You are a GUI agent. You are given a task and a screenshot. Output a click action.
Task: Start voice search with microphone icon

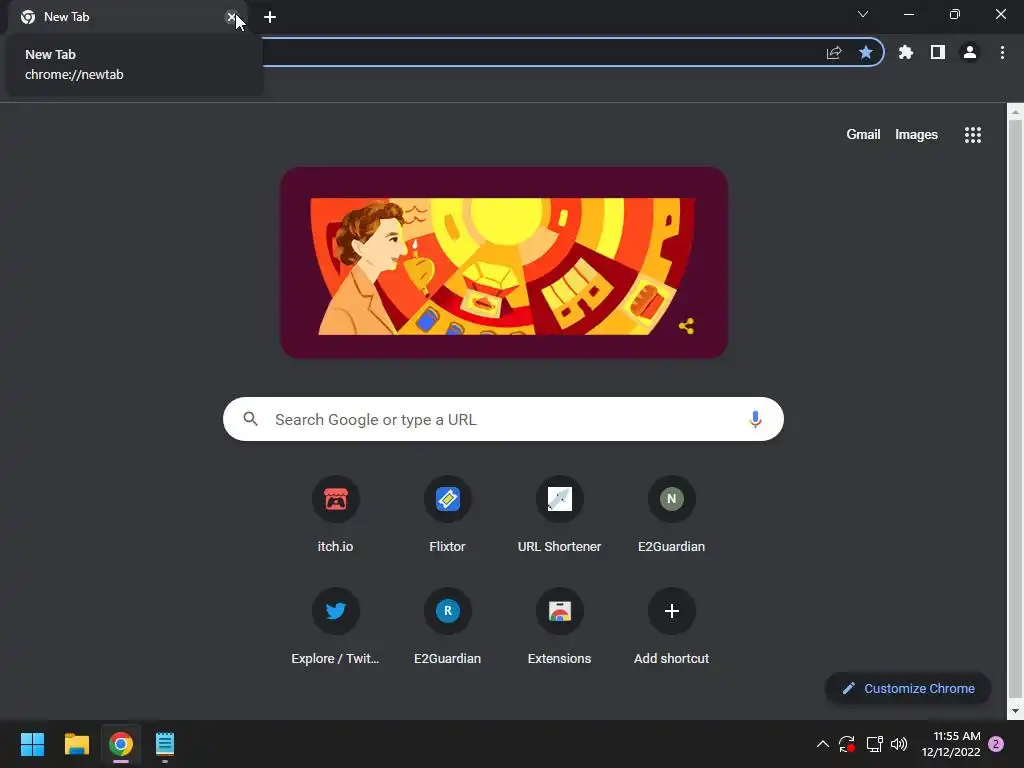[x=755, y=419]
